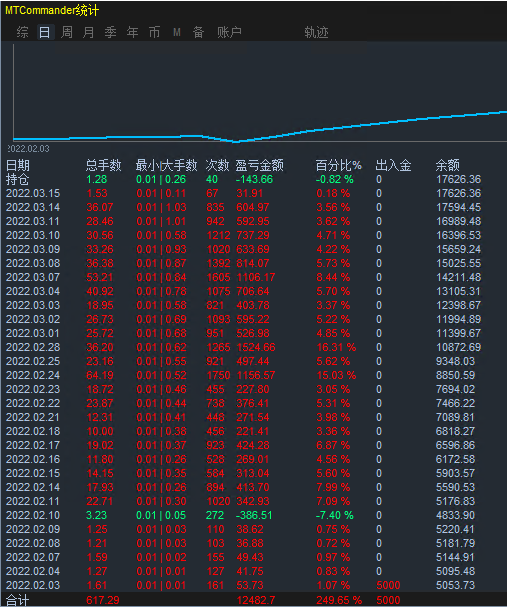
Task: Select the 2022.02.25 date row
Action: coord(33,362)
